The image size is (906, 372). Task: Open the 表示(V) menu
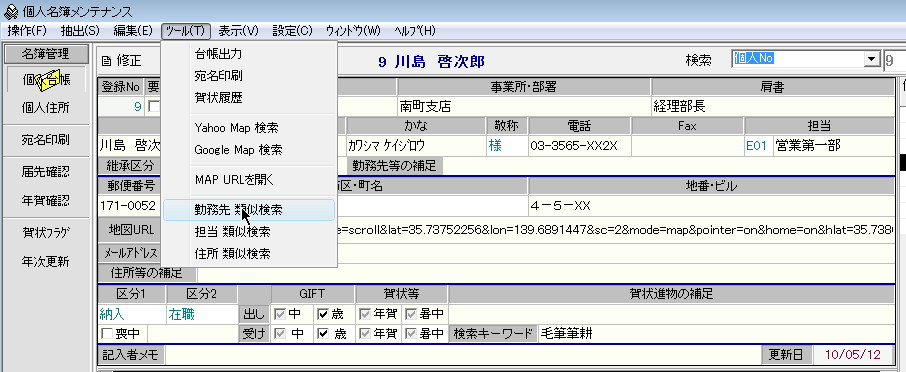pyautogui.click(x=239, y=31)
